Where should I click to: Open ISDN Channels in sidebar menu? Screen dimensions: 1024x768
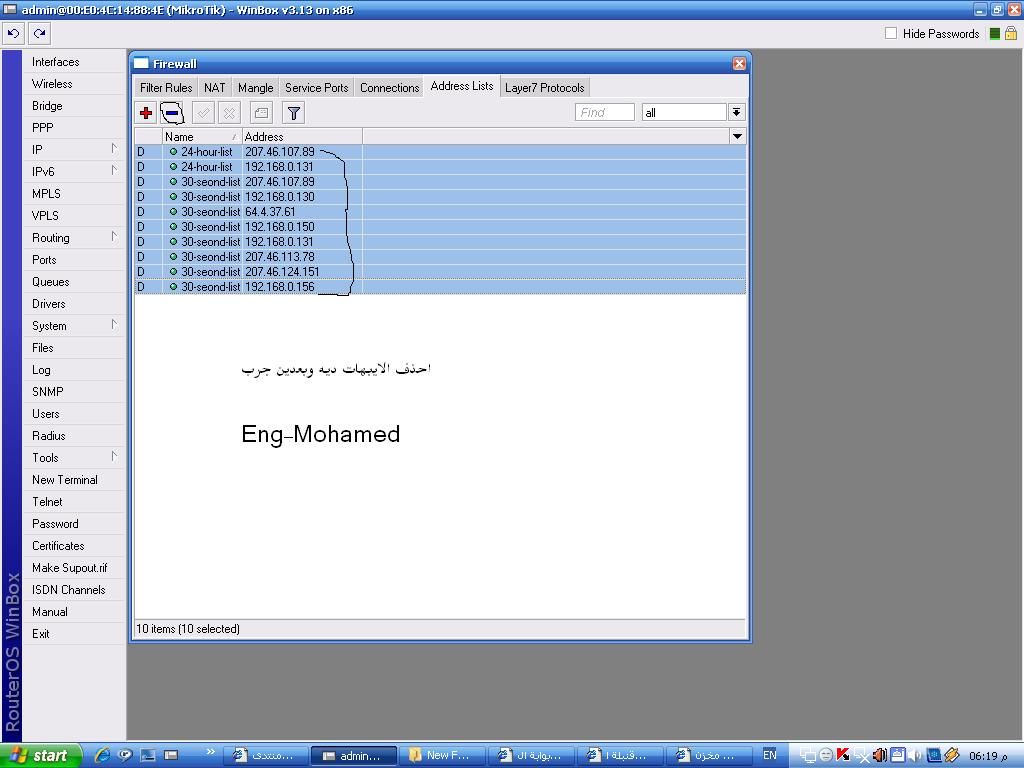pyautogui.click(x=73, y=590)
